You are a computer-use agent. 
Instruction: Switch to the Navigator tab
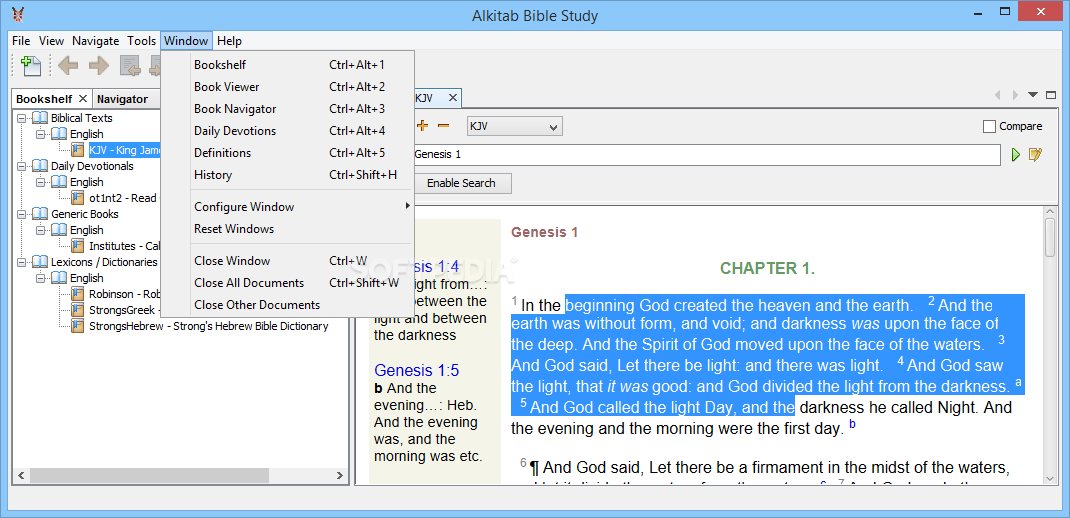coord(122,99)
